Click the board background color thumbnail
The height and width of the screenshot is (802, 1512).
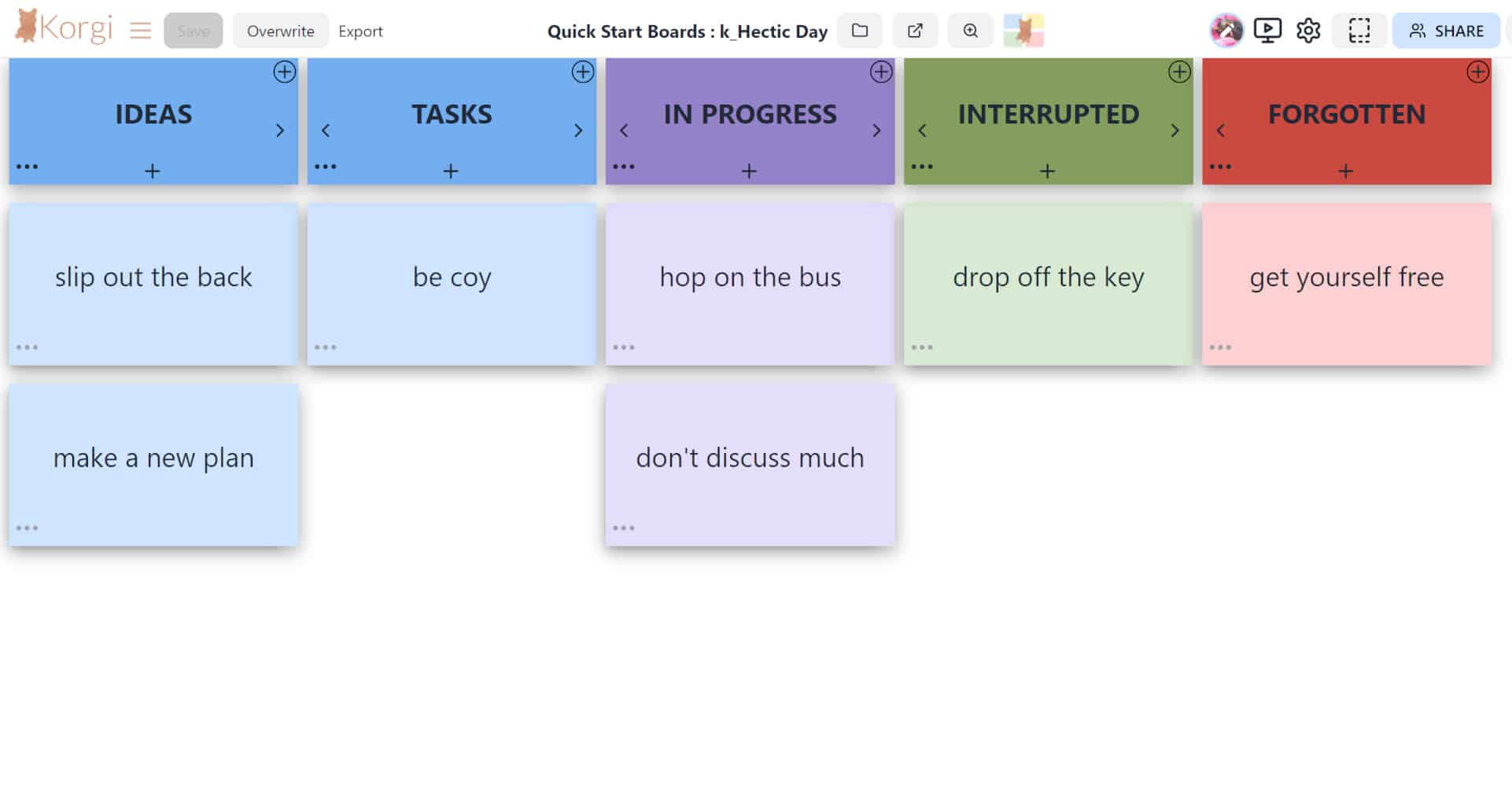point(1023,31)
